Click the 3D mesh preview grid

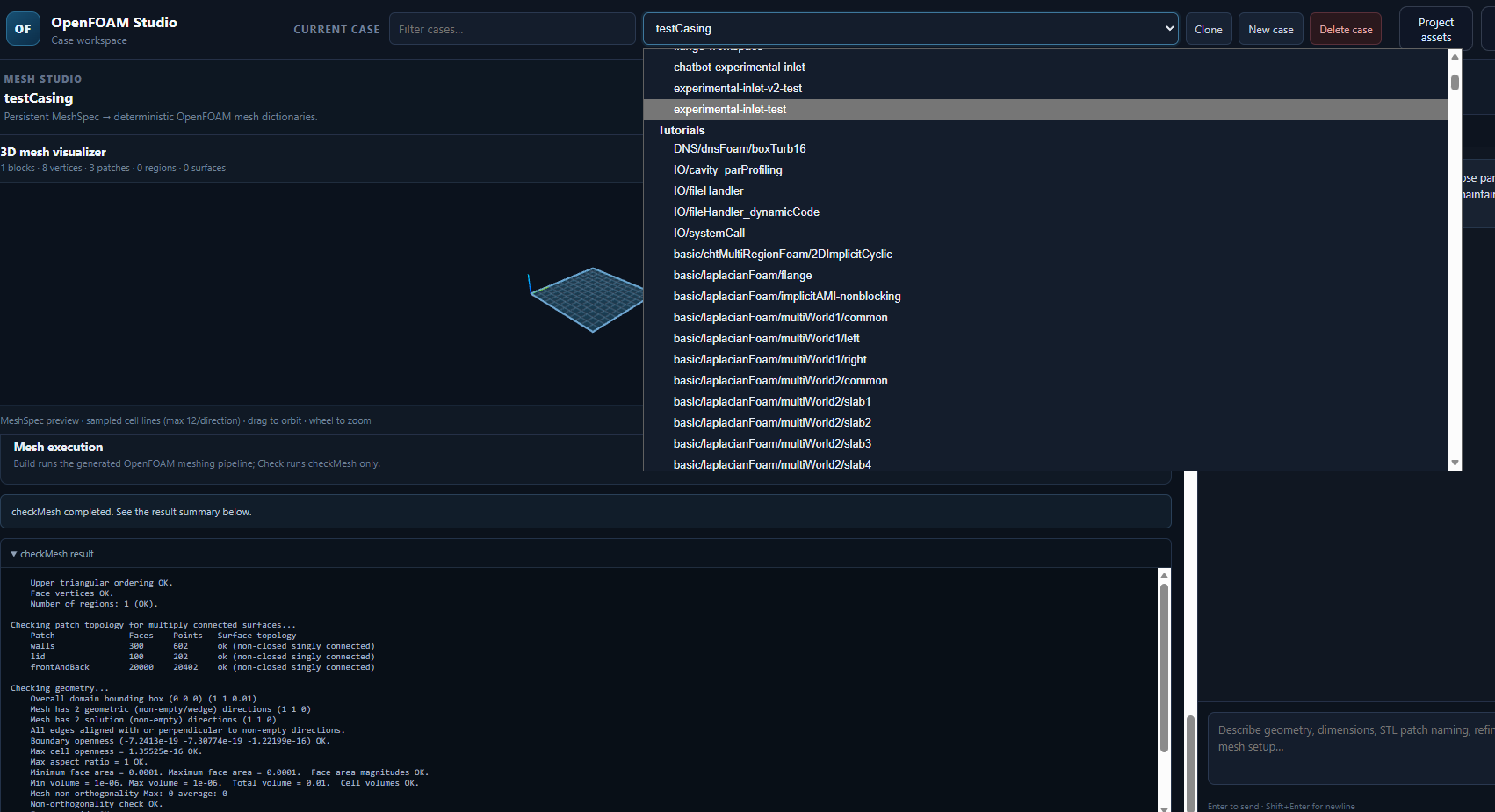[x=588, y=299]
